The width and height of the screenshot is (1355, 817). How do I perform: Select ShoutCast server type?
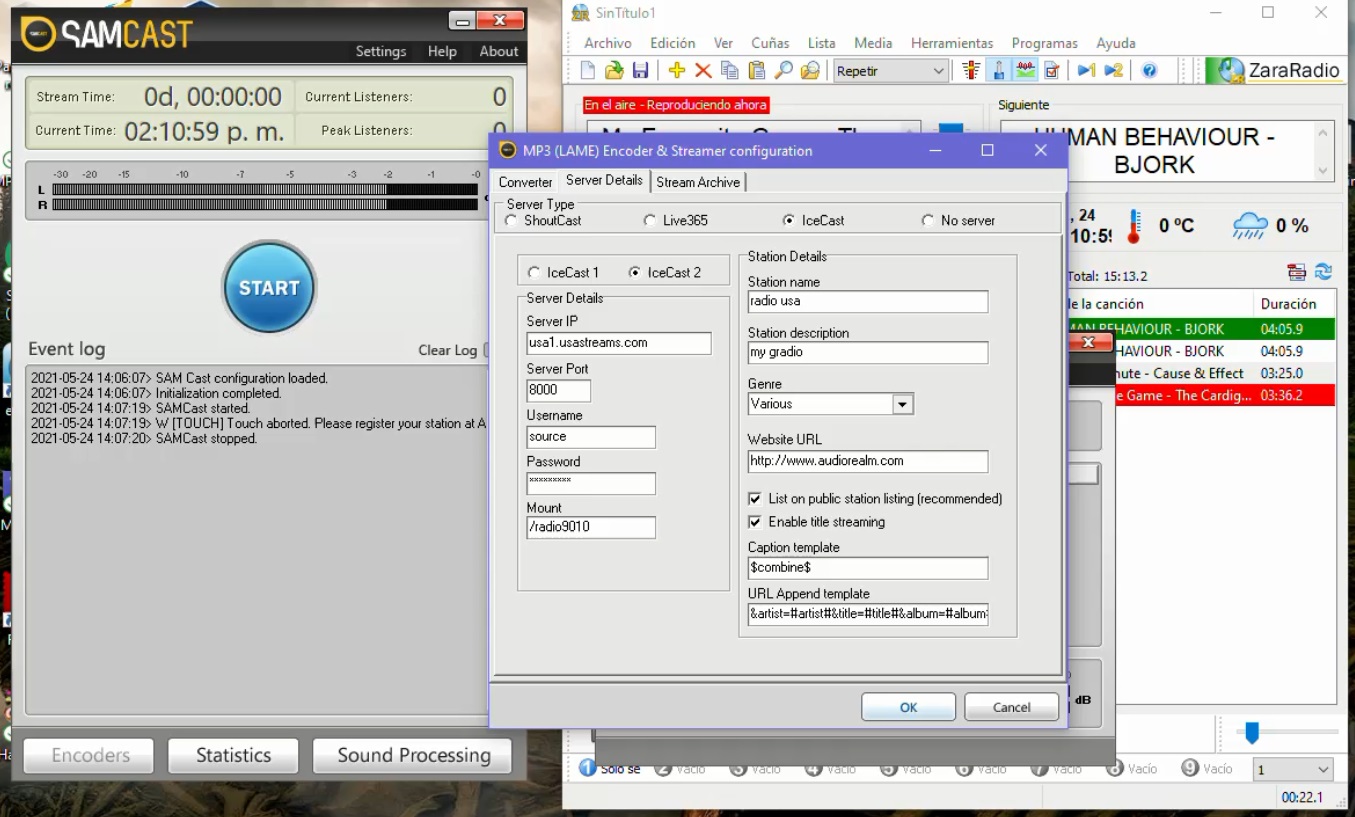pyautogui.click(x=512, y=220)
